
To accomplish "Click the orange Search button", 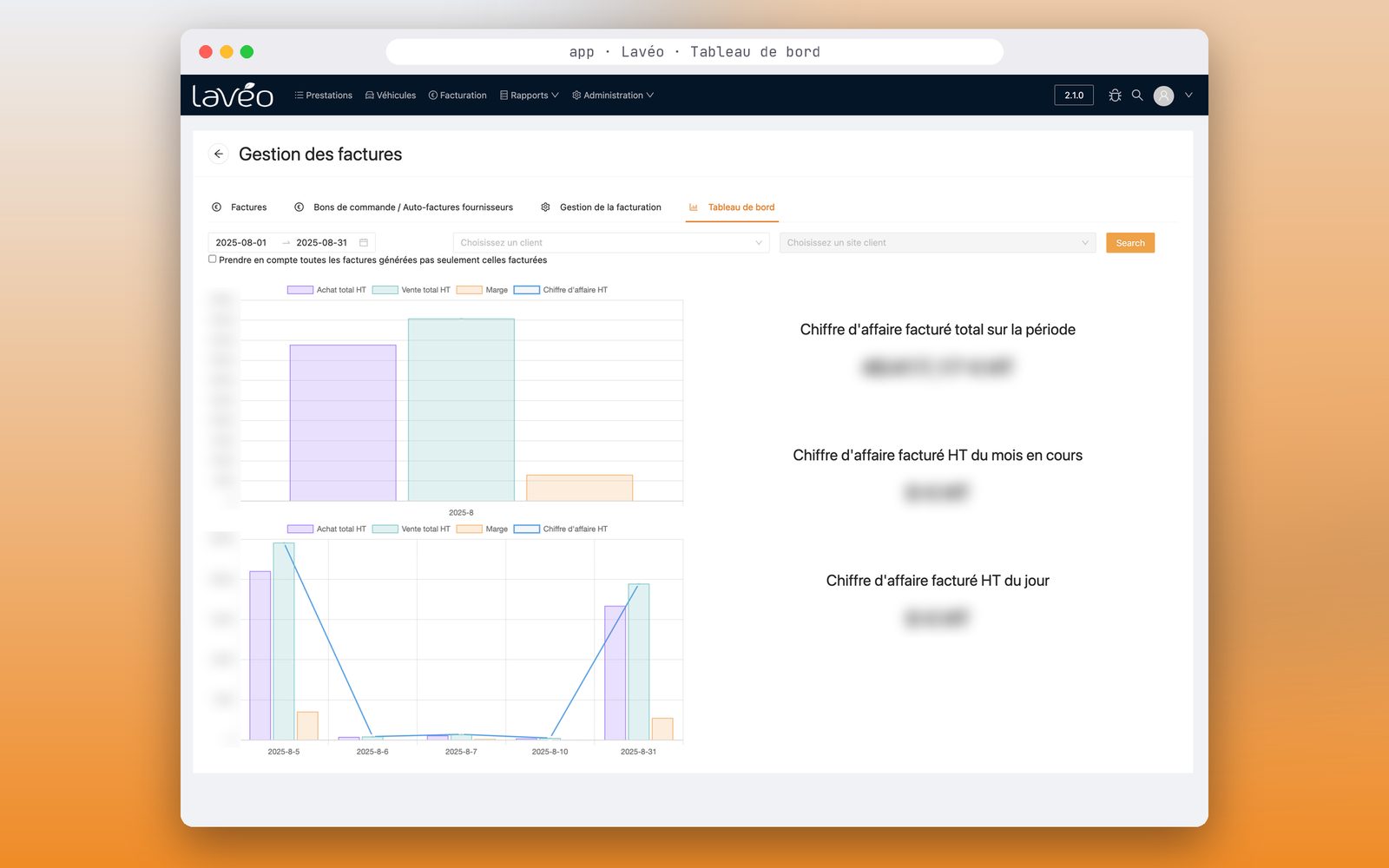I will (1130, 243).
